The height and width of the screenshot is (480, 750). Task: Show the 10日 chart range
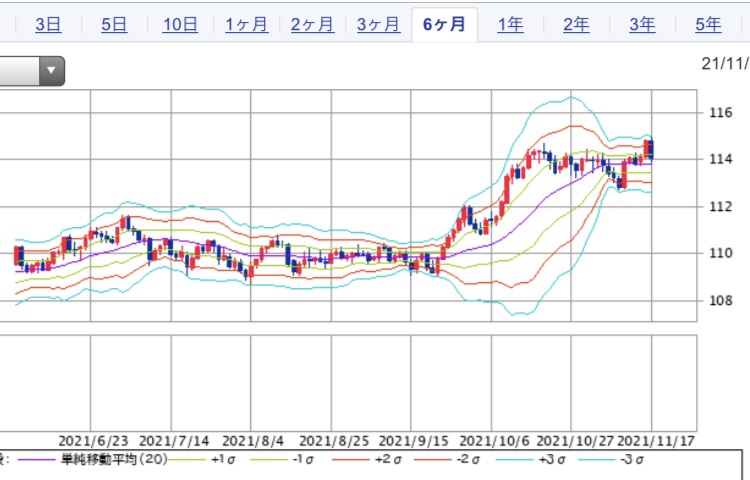(180, 25)
